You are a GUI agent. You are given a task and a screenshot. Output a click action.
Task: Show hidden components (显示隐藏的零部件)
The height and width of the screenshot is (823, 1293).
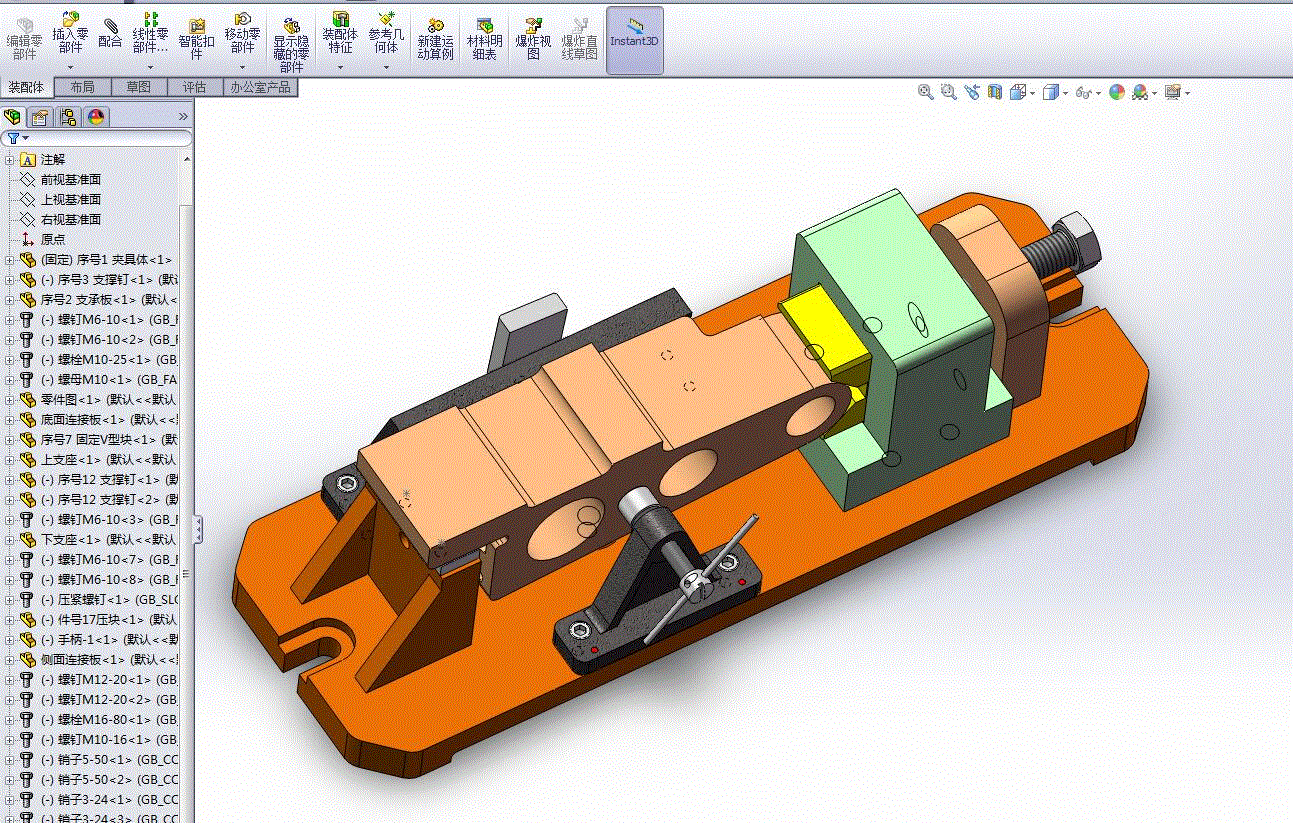point(291,45)
